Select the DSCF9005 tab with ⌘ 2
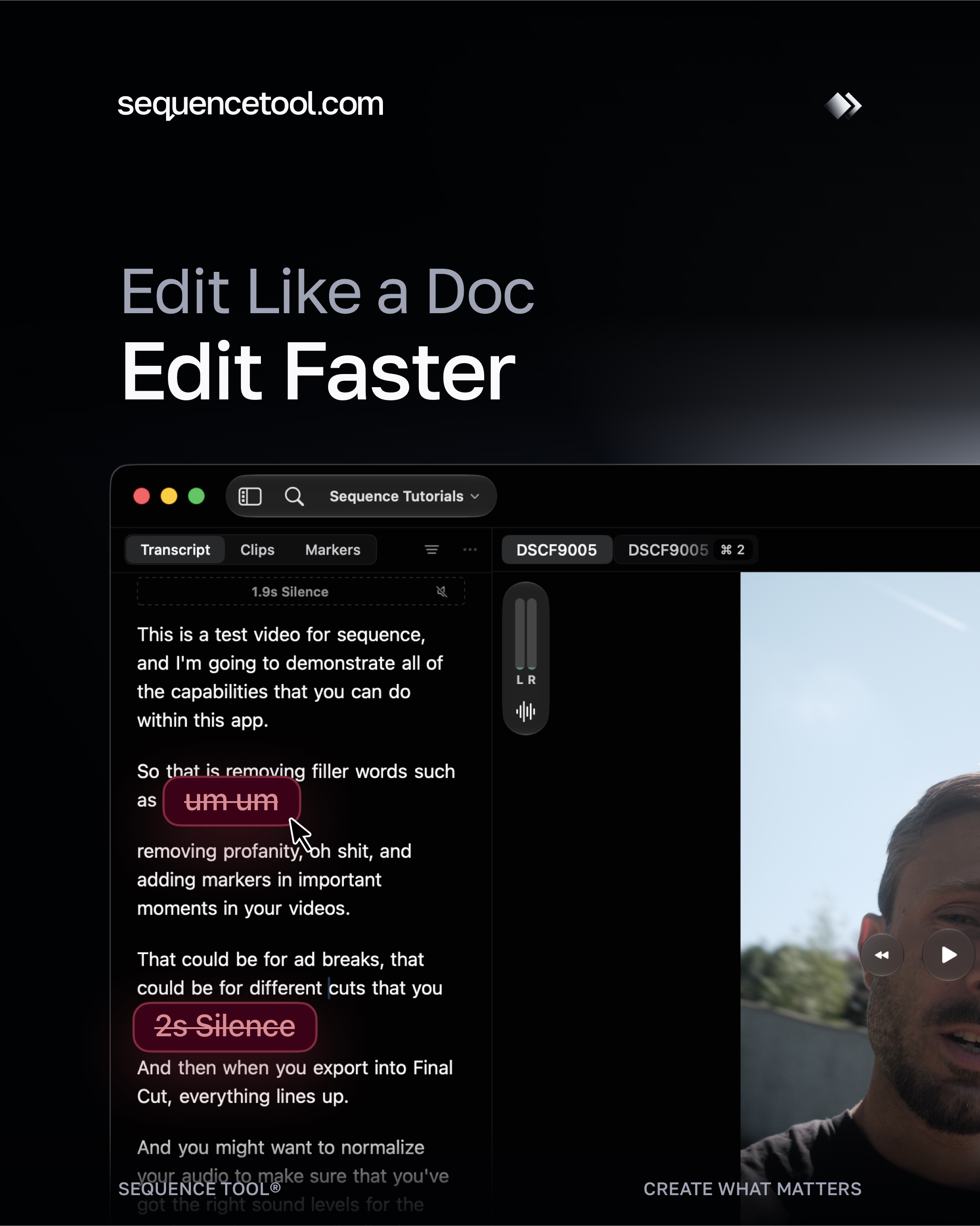980x1226 pixels. pos(686,550)
